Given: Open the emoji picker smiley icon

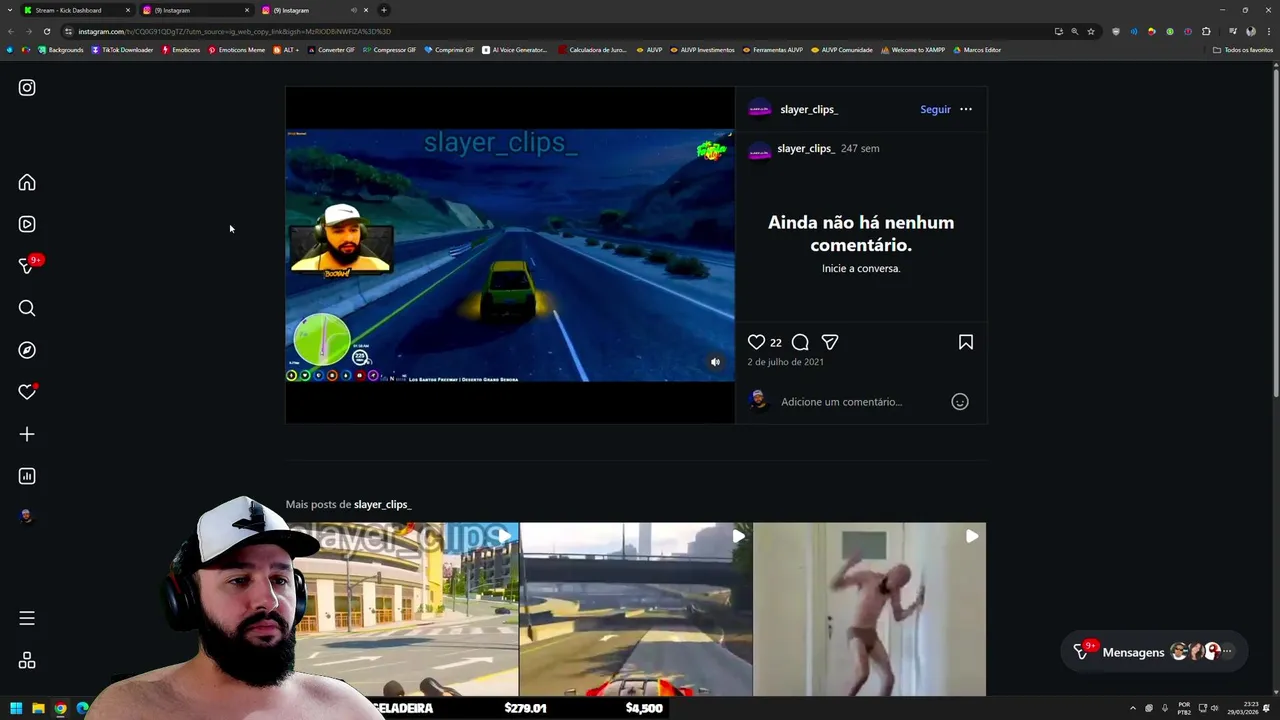Looking at the screenshot, I should click(x=960, y=402).
